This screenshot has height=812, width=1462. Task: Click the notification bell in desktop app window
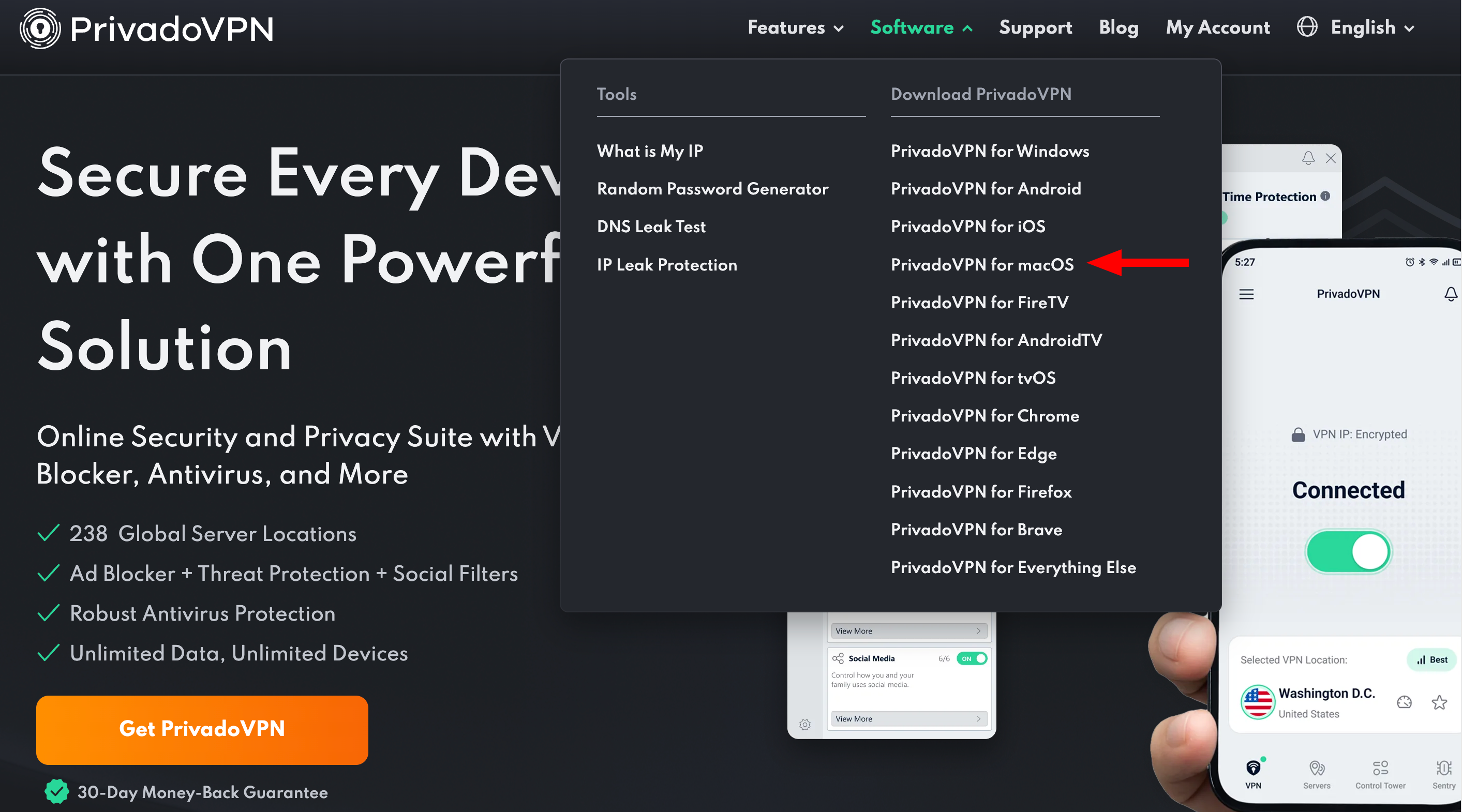[x=1308, y=158]
